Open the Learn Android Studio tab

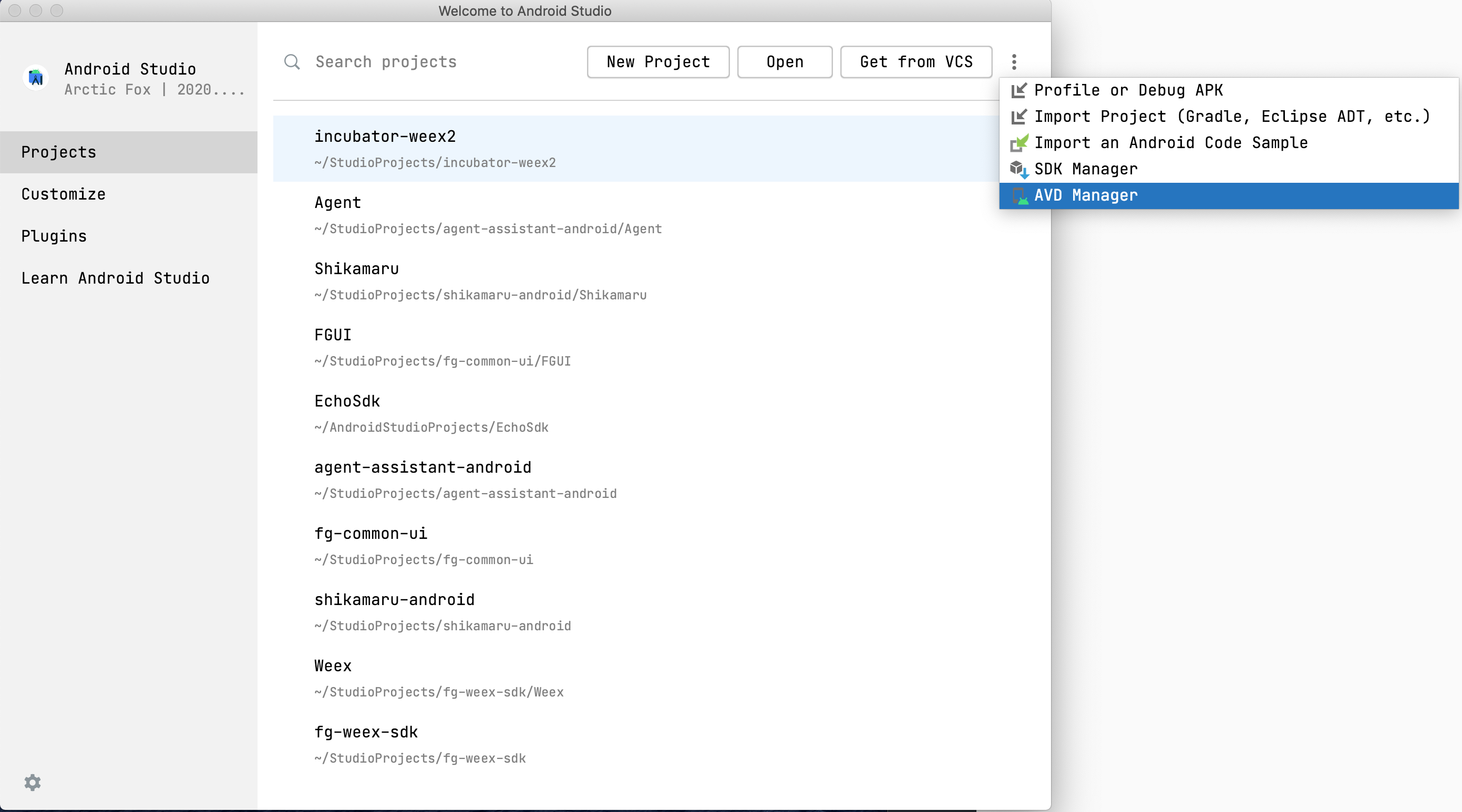(x=129, y=278)
